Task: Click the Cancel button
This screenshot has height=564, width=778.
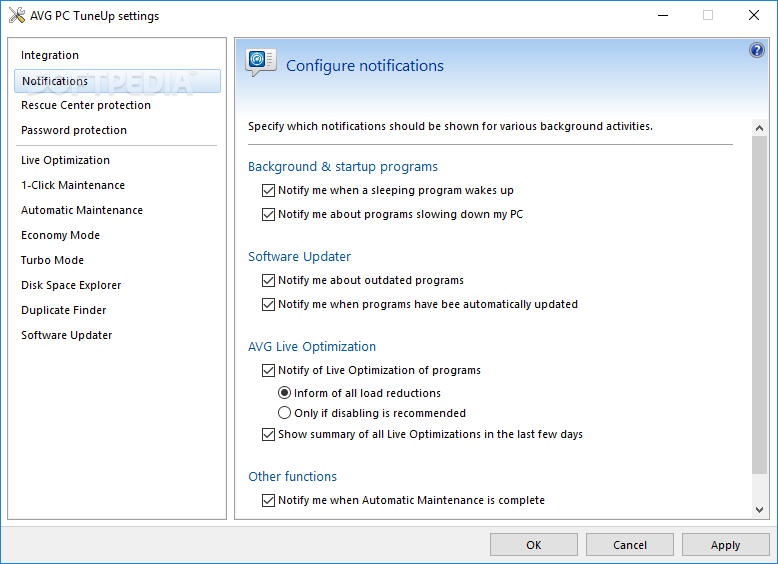Action: click(630, 545)
